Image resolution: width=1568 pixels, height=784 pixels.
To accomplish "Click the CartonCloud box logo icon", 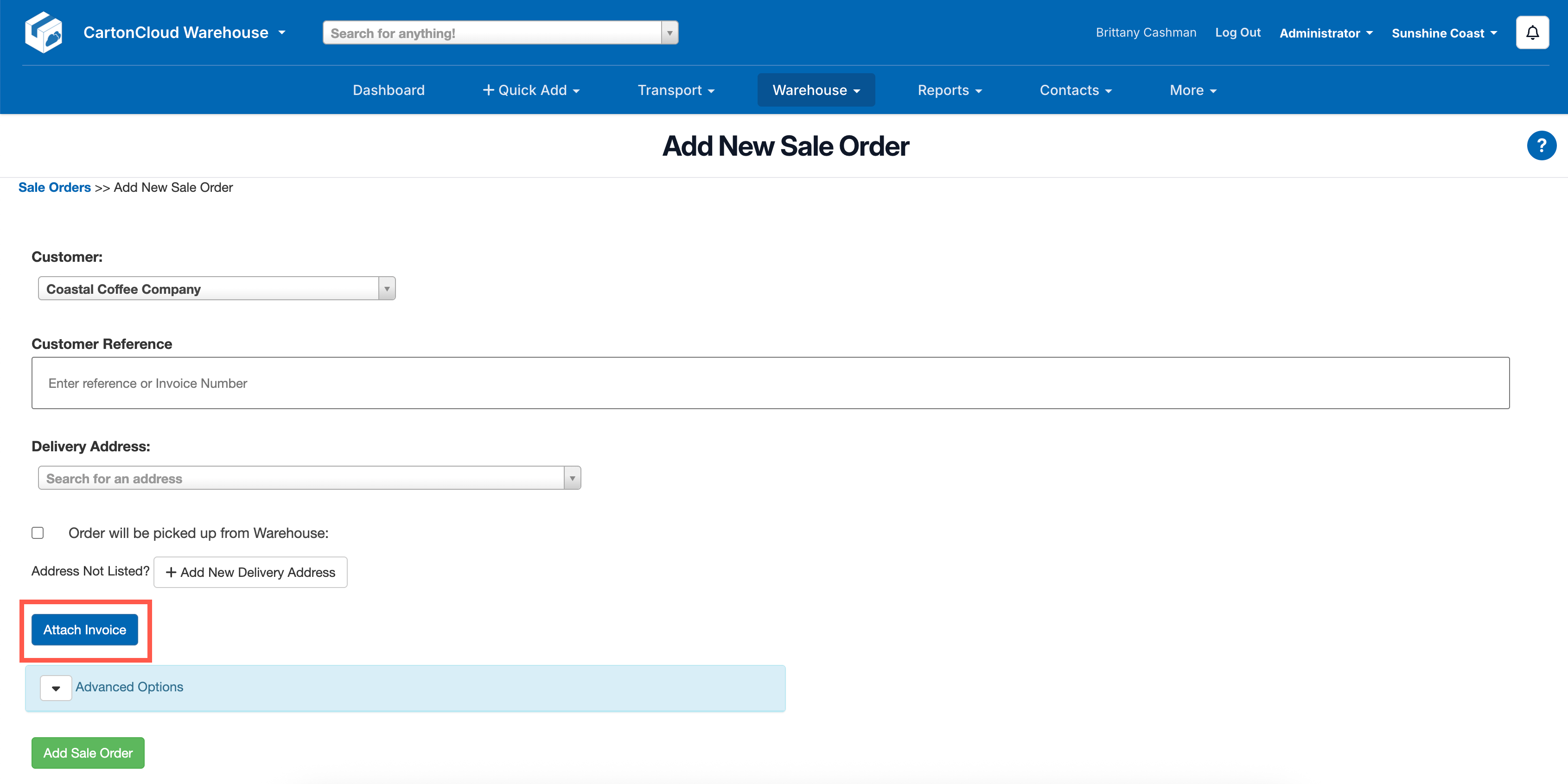I will point(43,32).
